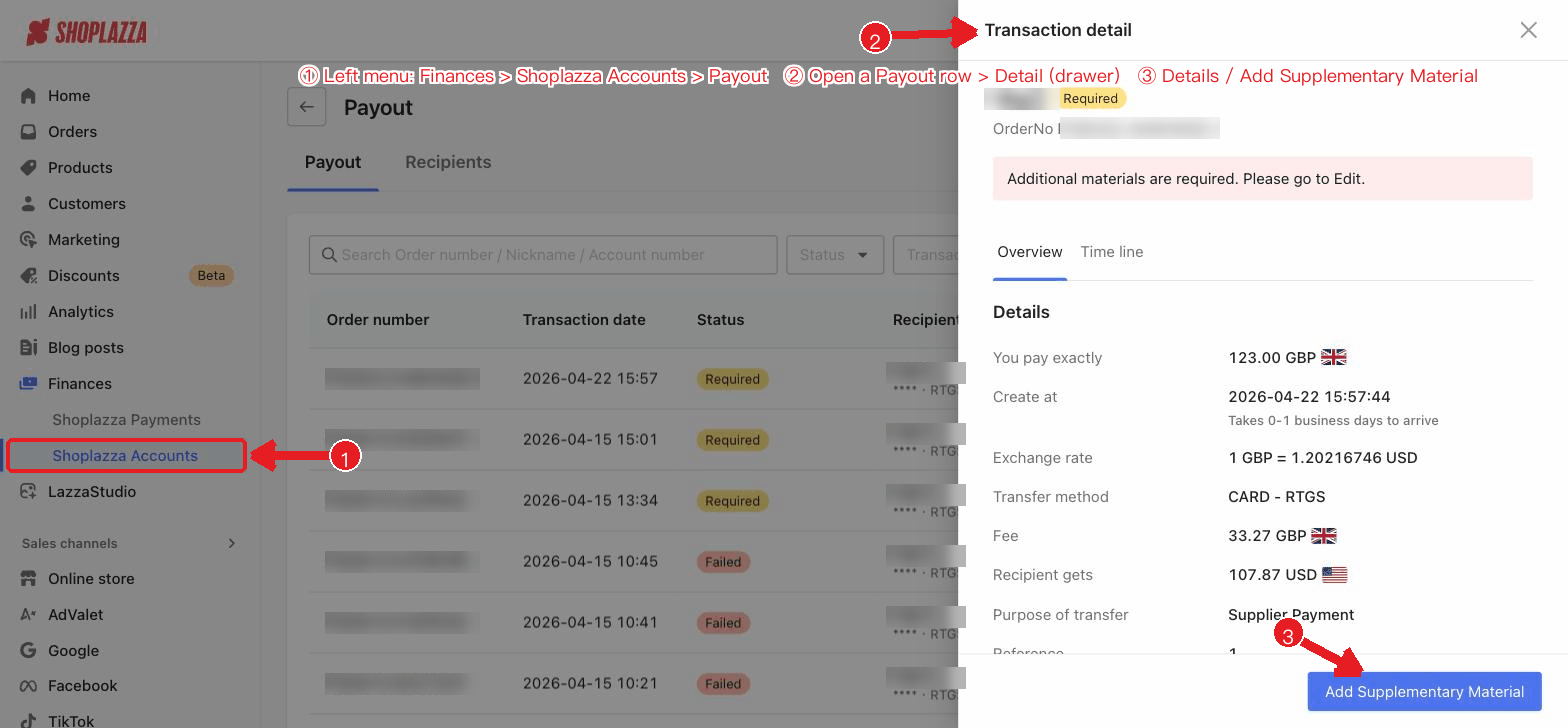Open payout row dated 2026-04-22 15:57

632,379
